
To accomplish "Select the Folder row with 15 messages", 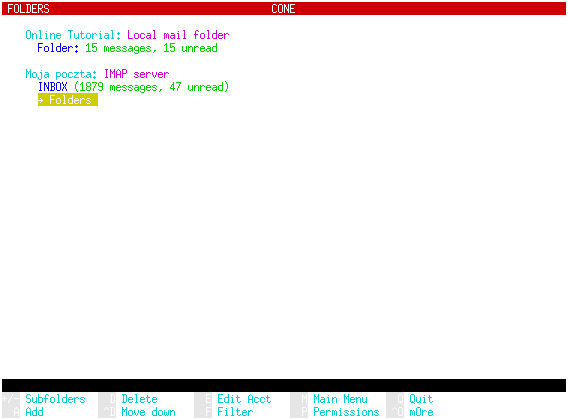I will click(127, 48).
